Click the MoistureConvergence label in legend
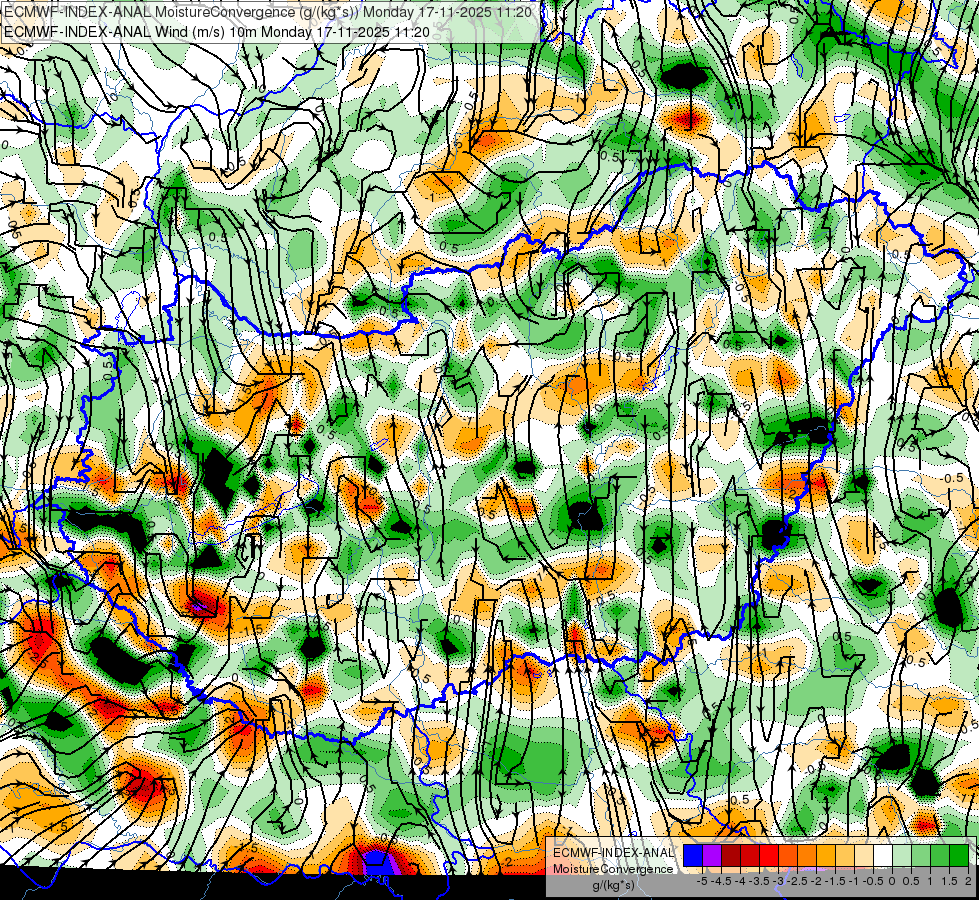Viewport: 979px width, 900px height. (613, 869)
